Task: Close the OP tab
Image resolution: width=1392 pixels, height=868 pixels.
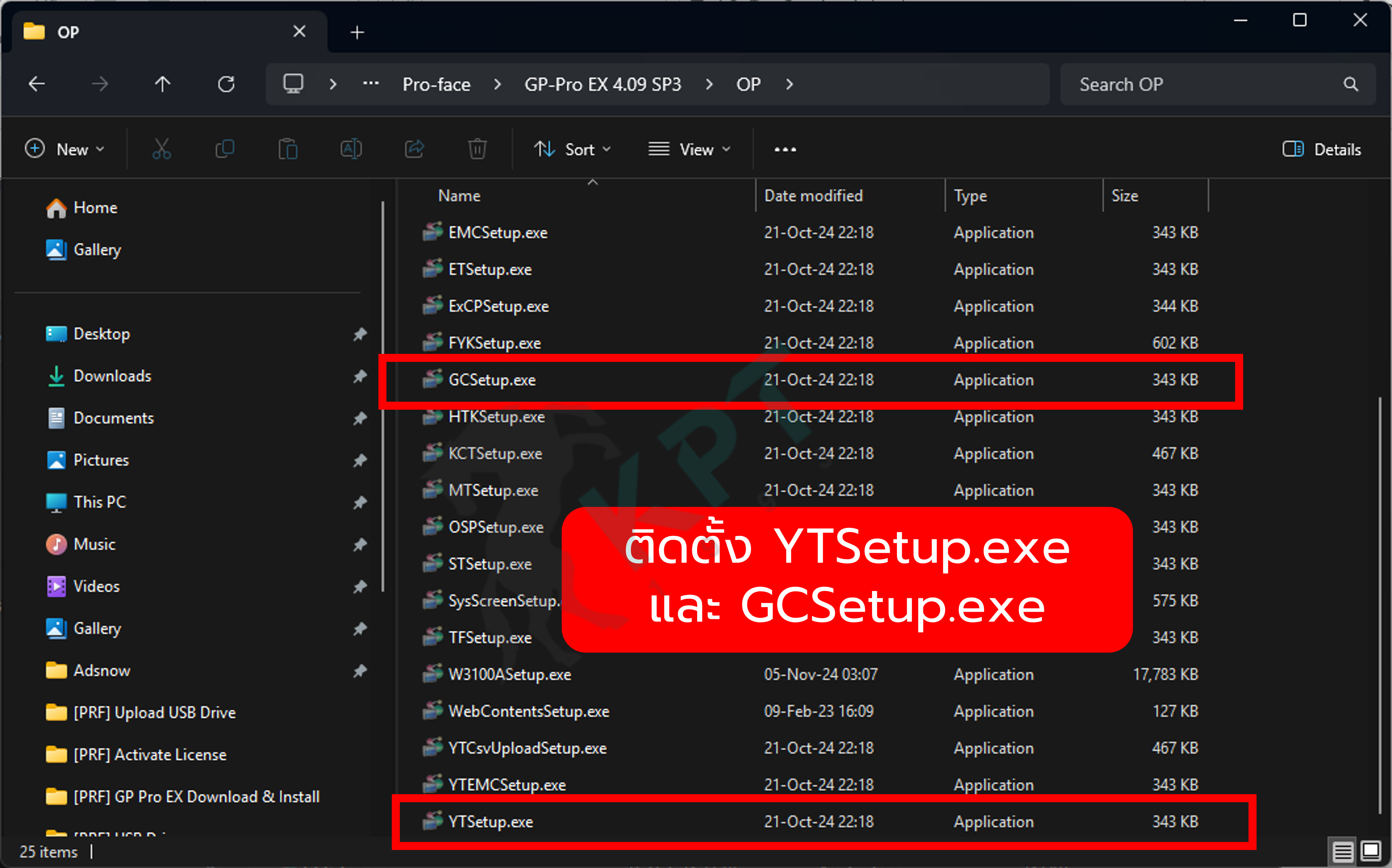Action: 299,31
